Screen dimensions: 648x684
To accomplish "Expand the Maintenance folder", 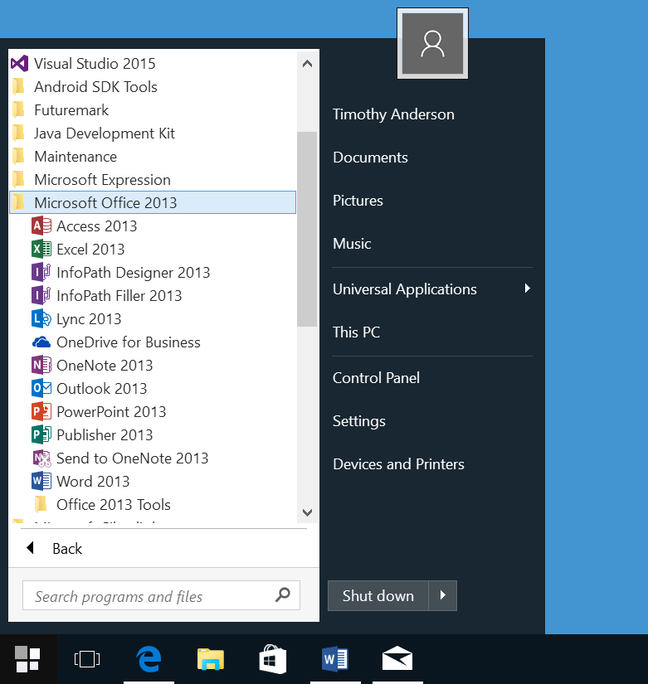I will tap(152, 156).
